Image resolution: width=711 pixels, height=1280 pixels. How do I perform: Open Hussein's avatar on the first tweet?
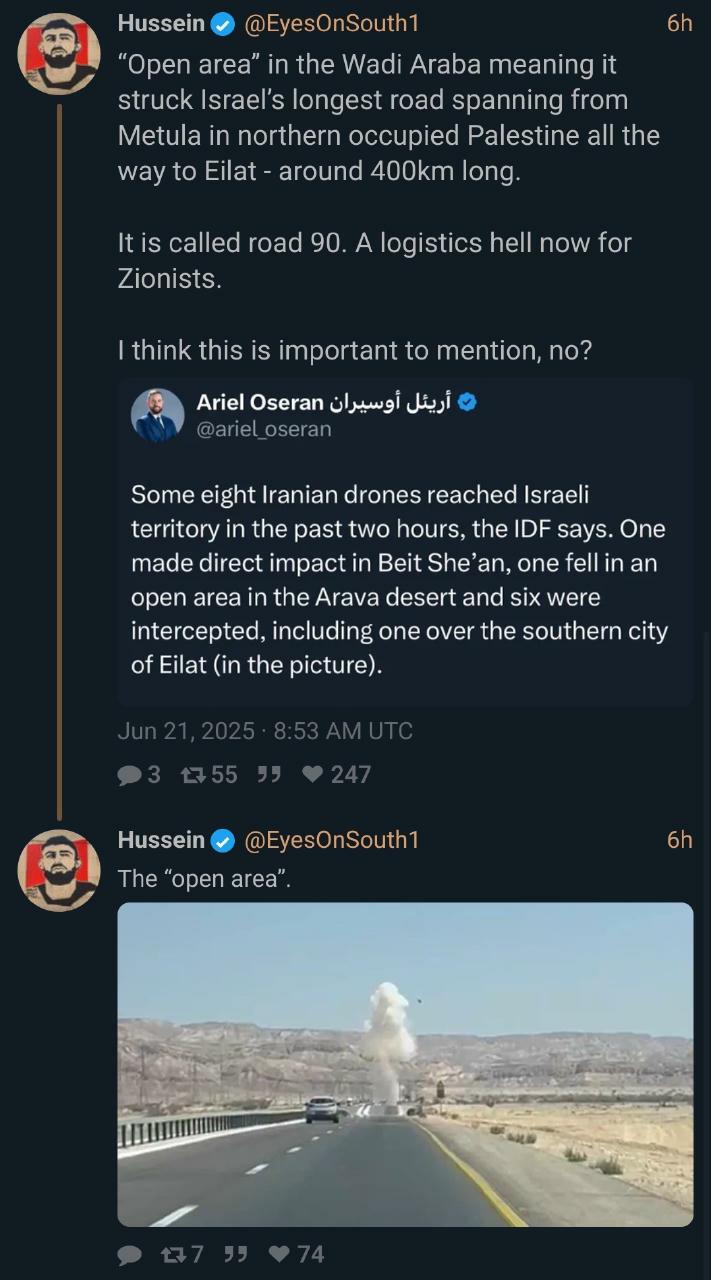(x=59, y=54)
